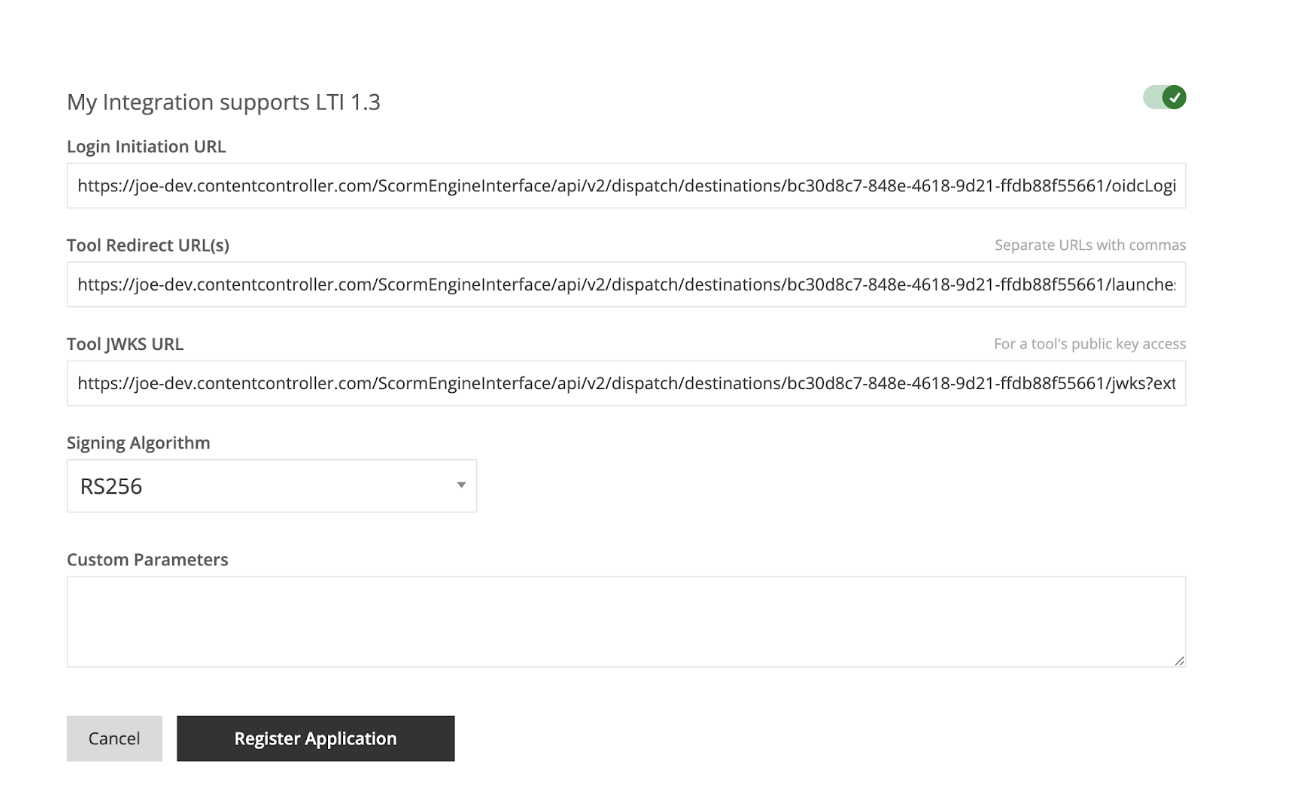Click the Cancel button
This screenshot has width=1298, height=804.
[114, 738]
